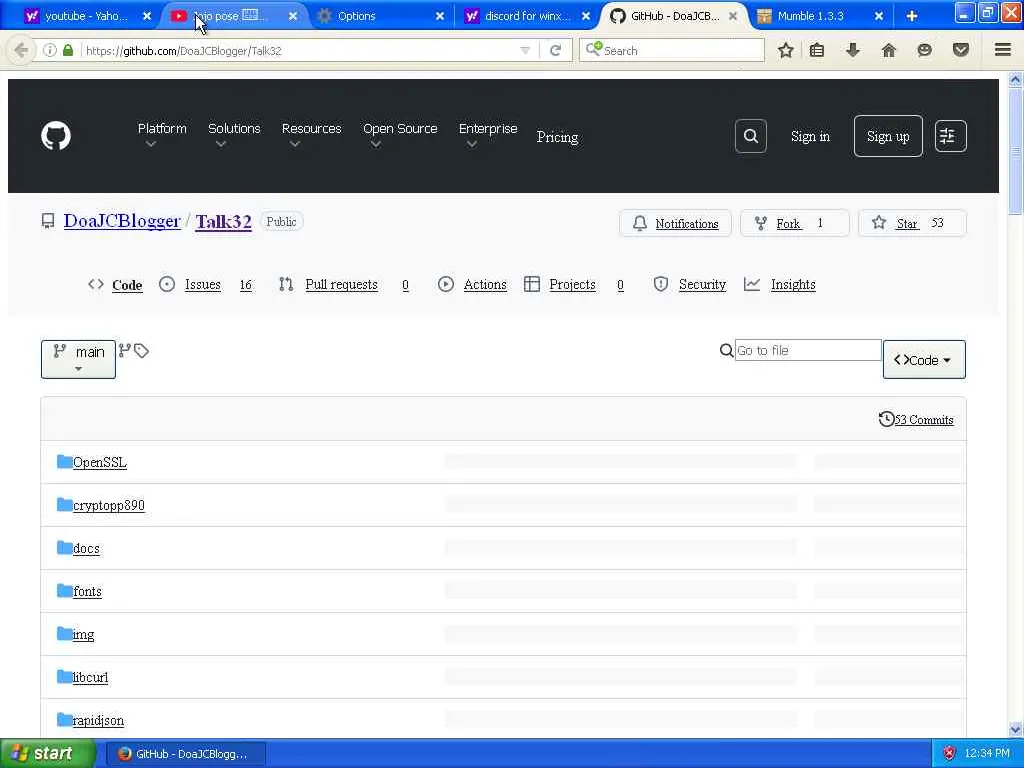Click the GitHub Octocat logo
This screenshot has width=1024, height=768.
click(x=56, y=136)
